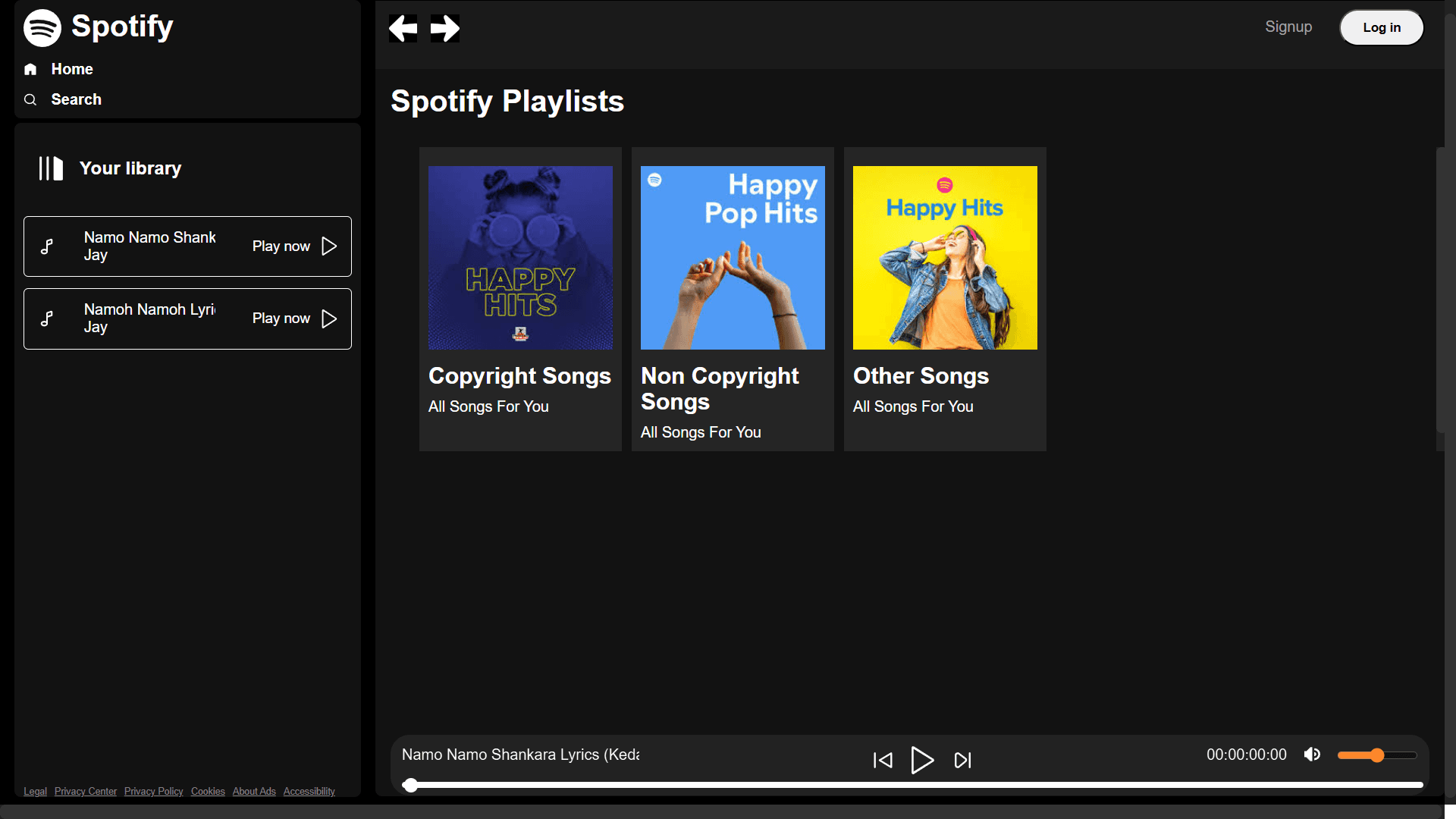Click Play now text for Namoh Namoh Lyri
The image size is (1456, 819).
pos(281,318)
